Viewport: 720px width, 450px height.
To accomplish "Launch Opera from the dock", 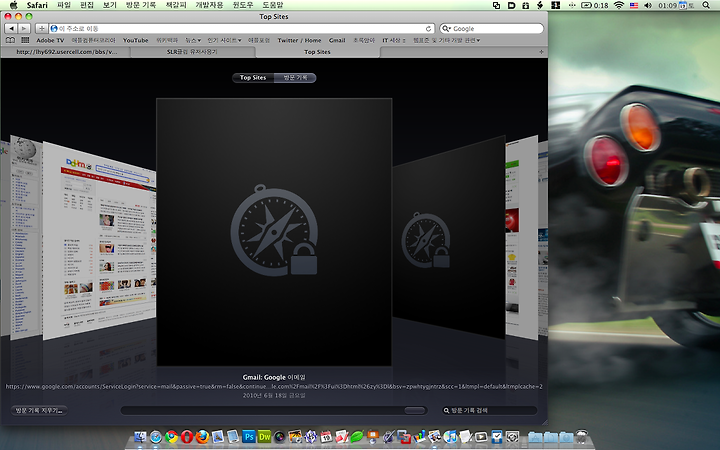I will pyautogui.click(x=186, y=436).
